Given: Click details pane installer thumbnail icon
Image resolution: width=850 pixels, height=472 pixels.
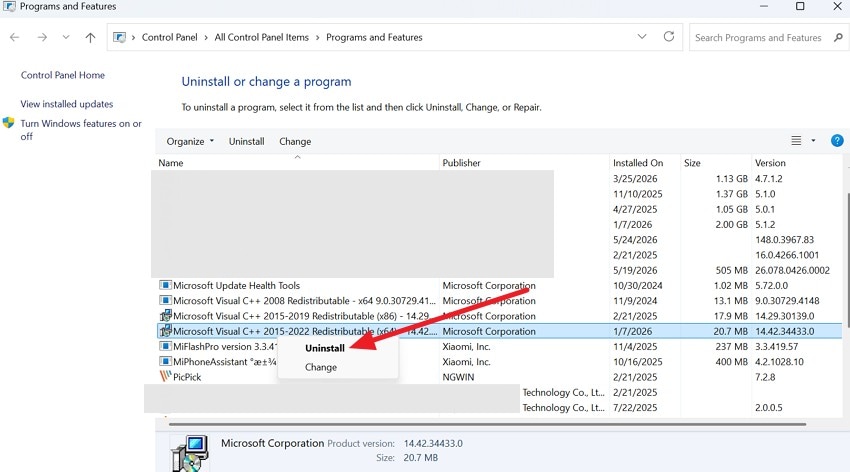Looking at the screenshot, I should [189, 453].
